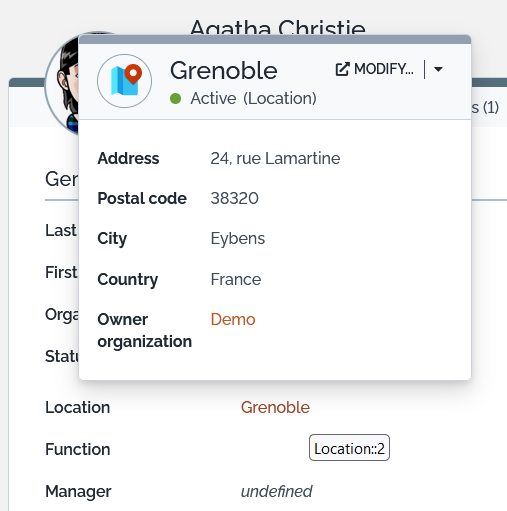Select the address value 24, rue Lamartine
Screen dimensions: 507x511
pos(275,158)
